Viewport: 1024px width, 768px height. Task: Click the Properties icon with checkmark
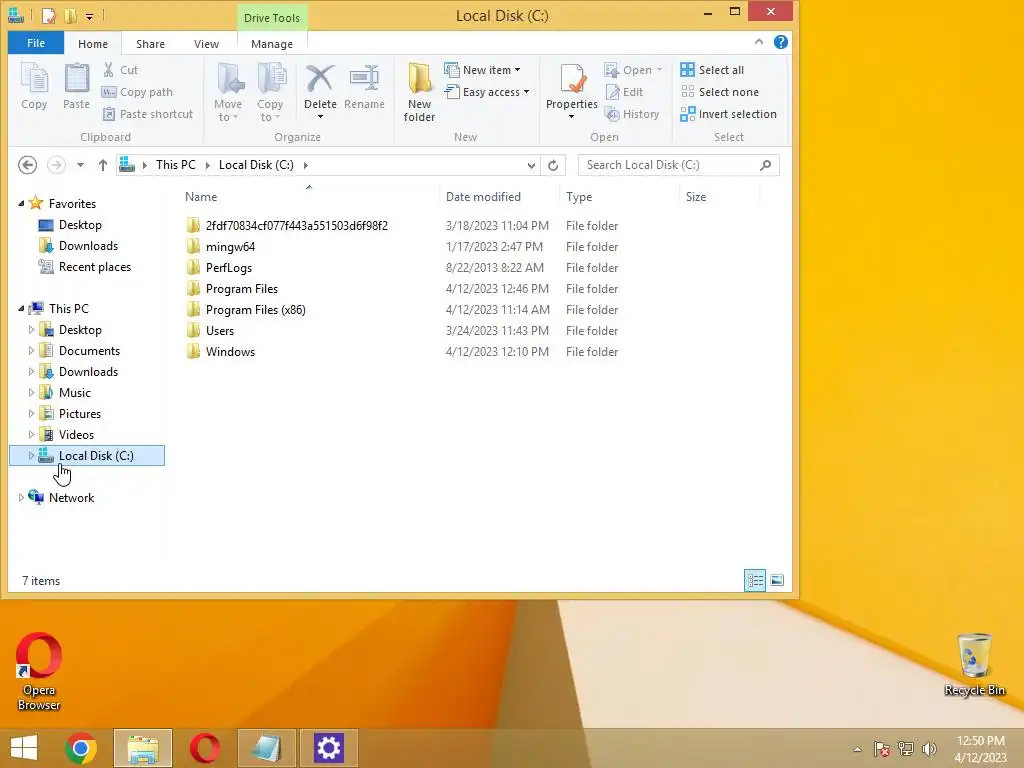click(x=572, y=79)
